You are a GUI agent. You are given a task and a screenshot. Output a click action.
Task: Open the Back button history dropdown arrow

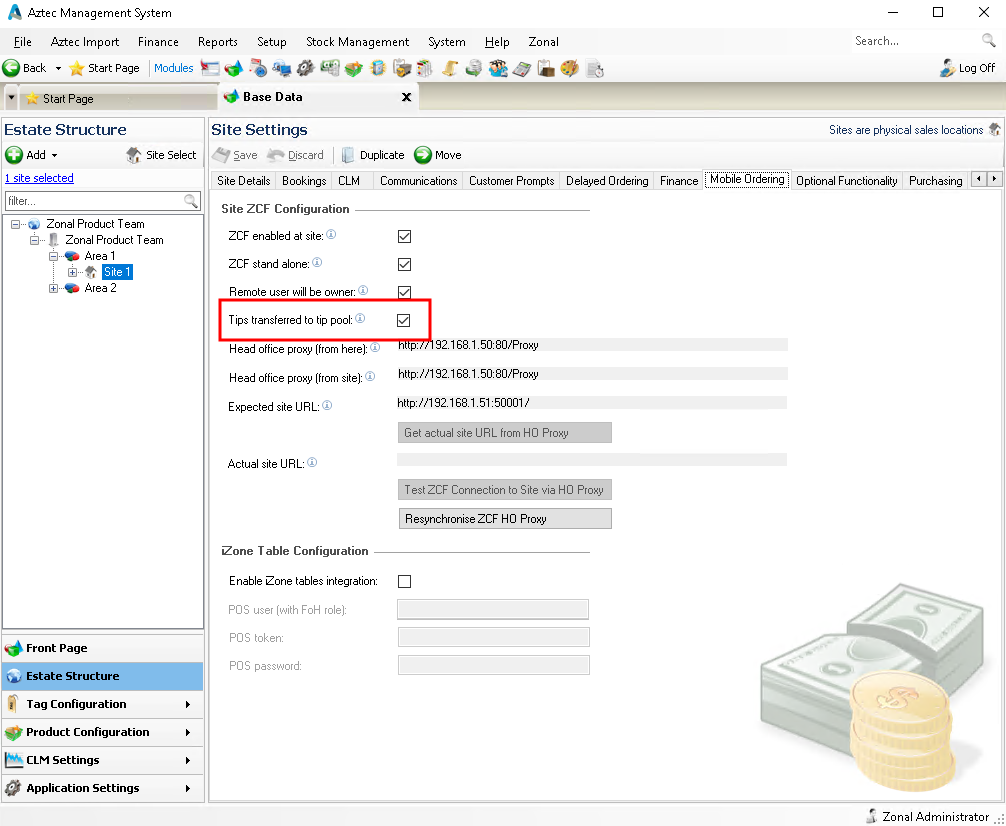[x=58, y=68]
